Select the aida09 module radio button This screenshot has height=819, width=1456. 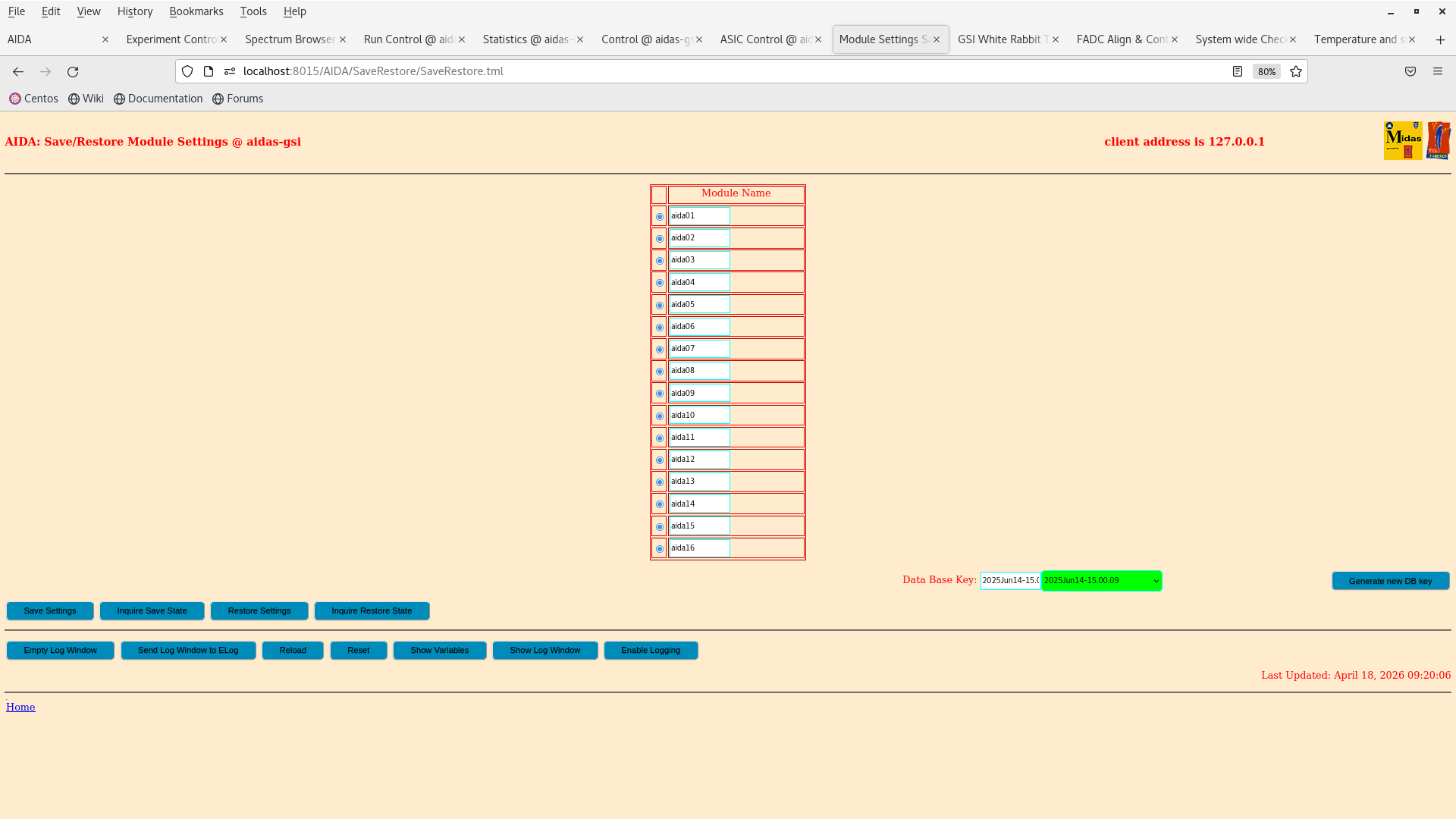tap(659, 394)
